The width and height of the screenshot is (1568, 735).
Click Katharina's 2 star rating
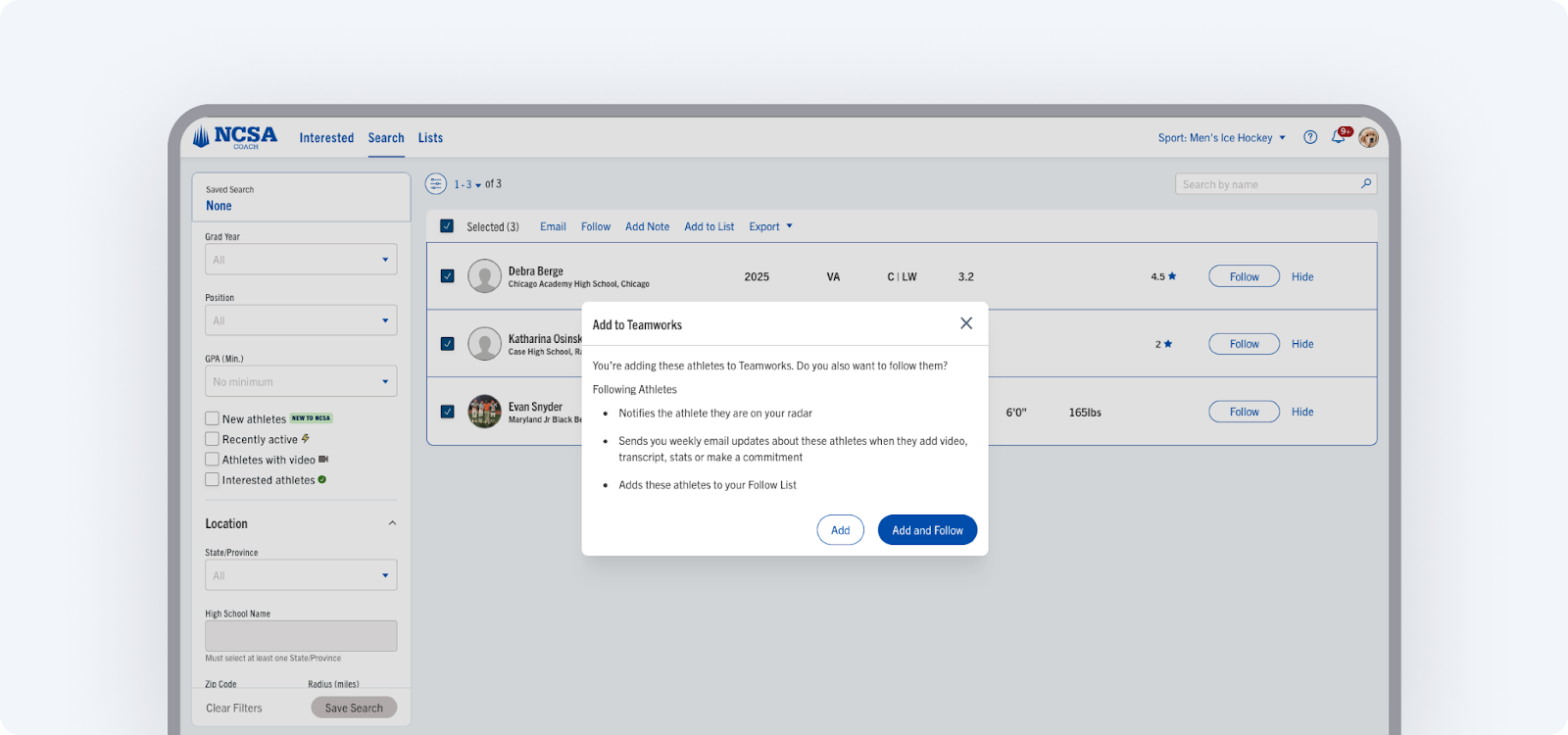click(x=1163, y=344)
